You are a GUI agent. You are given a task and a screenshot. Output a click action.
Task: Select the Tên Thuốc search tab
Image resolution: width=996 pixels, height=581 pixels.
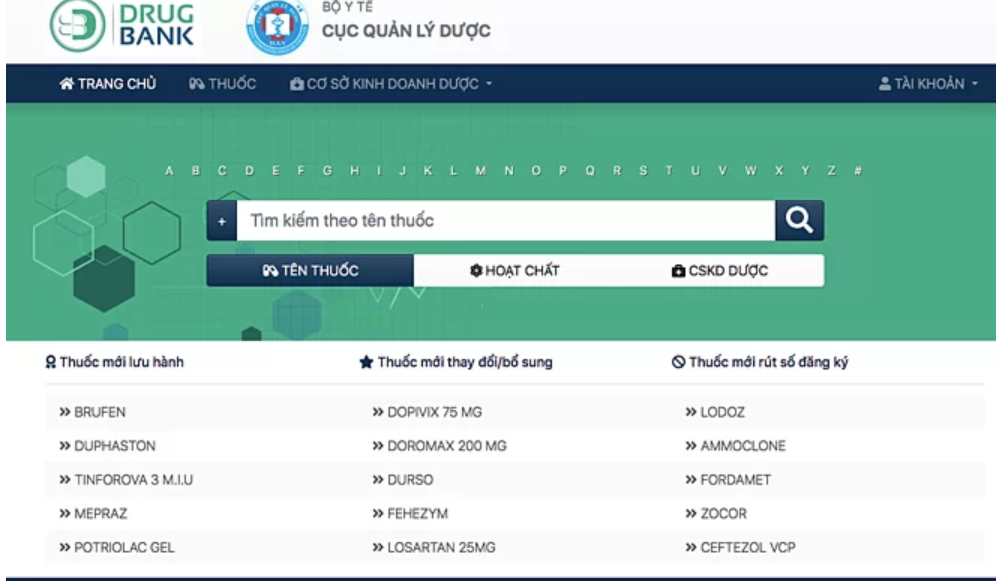click(310, 270)
